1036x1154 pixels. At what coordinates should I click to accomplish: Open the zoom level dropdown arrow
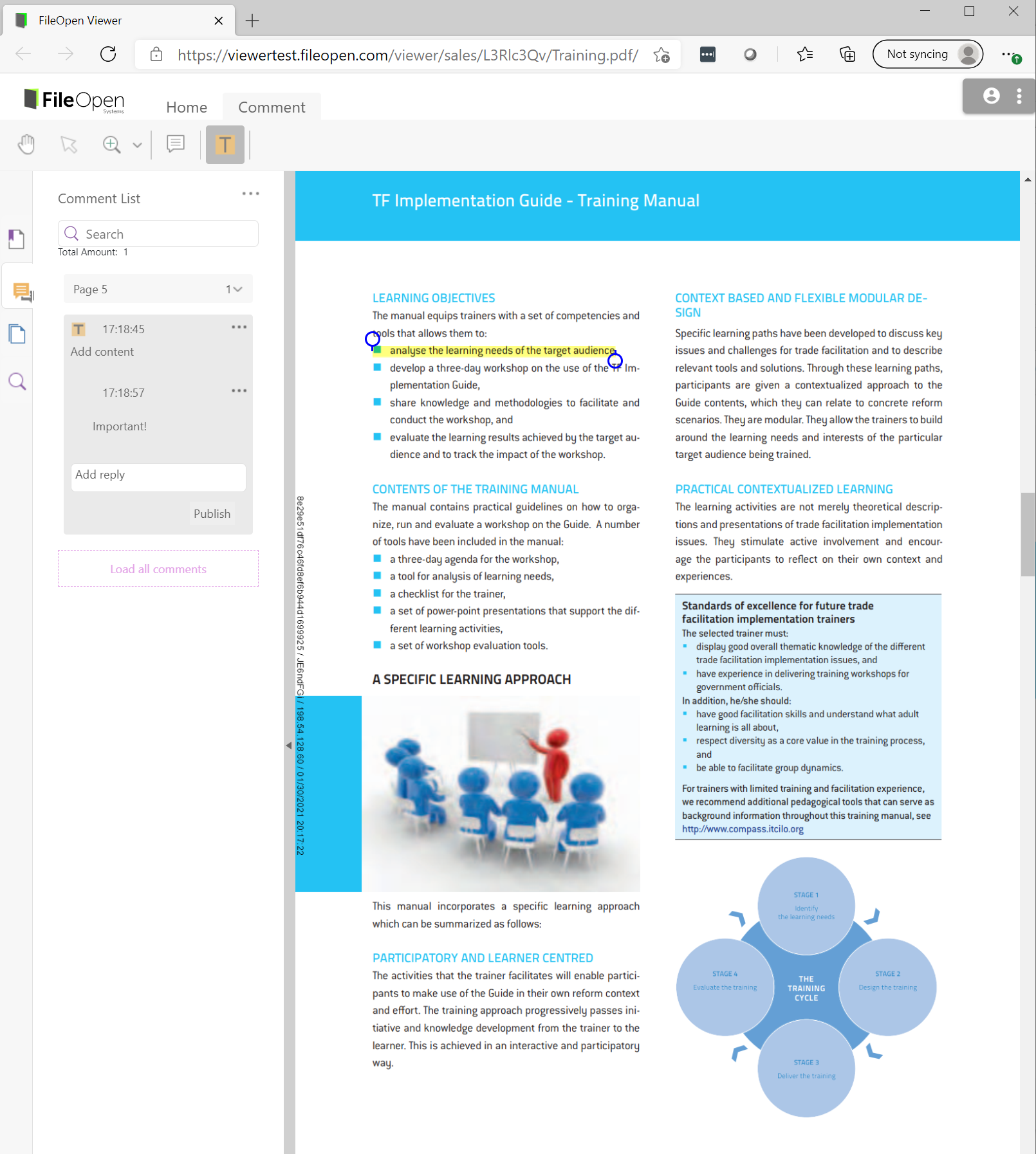[x=137, y=145]
